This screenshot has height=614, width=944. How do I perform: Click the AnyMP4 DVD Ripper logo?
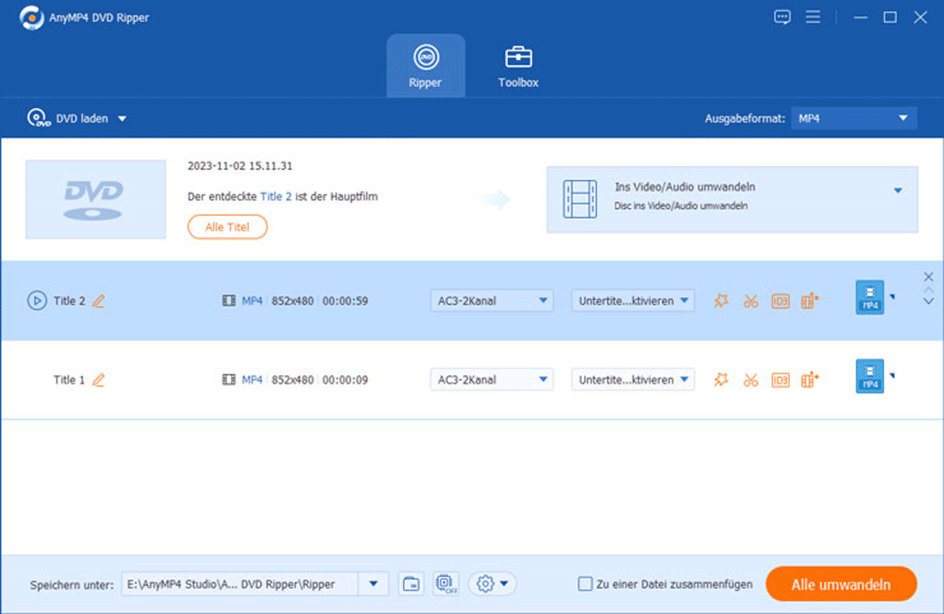point(31,17)
